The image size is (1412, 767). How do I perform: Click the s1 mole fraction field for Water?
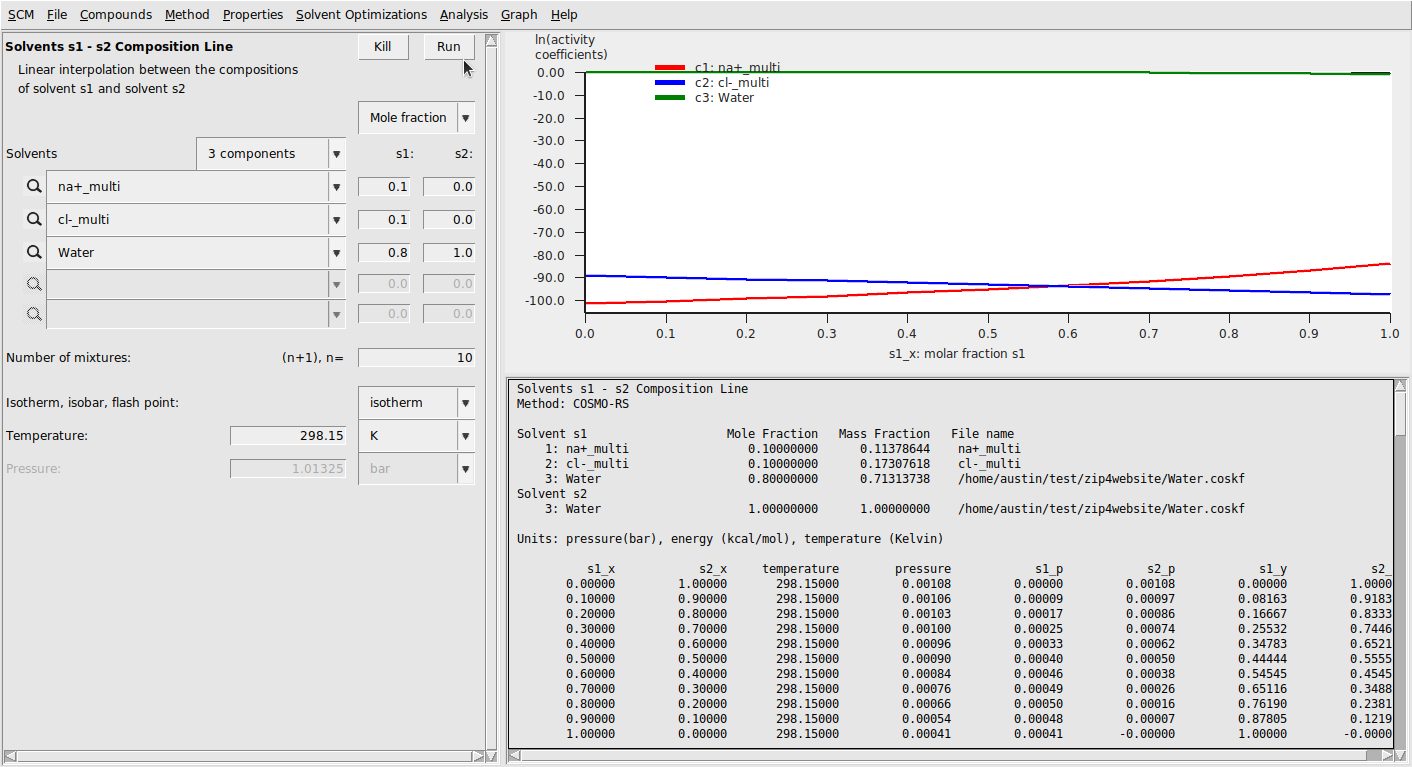tap(384, 253)
